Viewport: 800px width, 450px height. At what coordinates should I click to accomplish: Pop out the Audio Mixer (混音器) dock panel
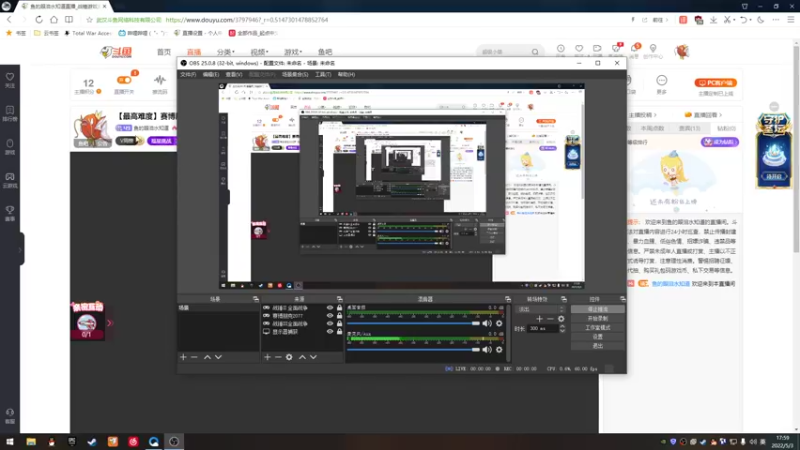point(508,299)
